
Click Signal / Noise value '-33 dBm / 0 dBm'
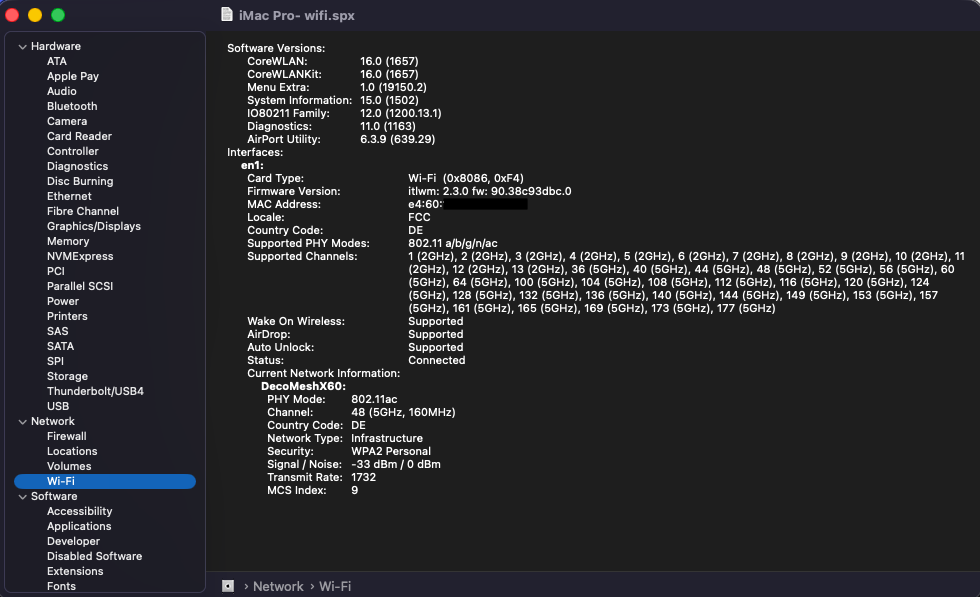pos(396,464)
